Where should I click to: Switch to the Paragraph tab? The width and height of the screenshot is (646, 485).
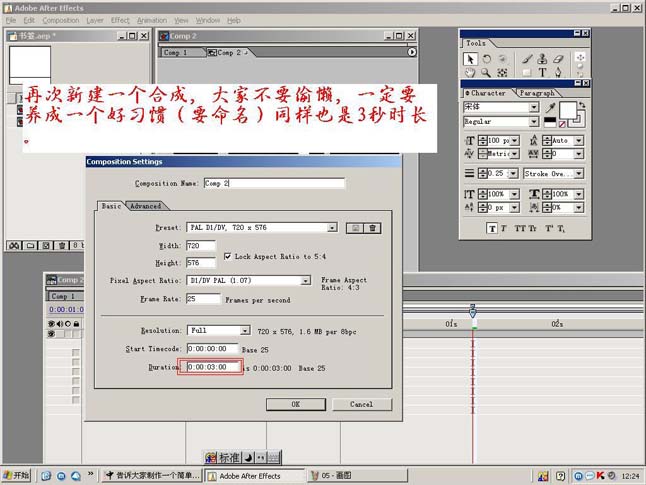tap(537, 93)
